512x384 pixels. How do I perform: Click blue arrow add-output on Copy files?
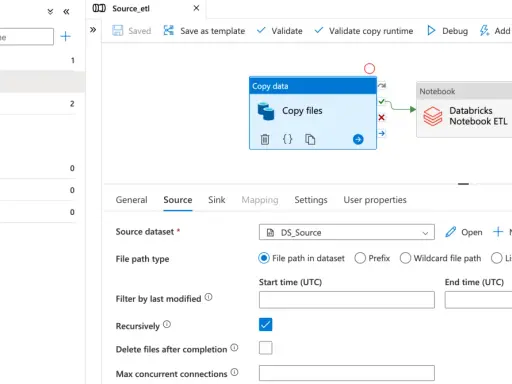(358, 139)
